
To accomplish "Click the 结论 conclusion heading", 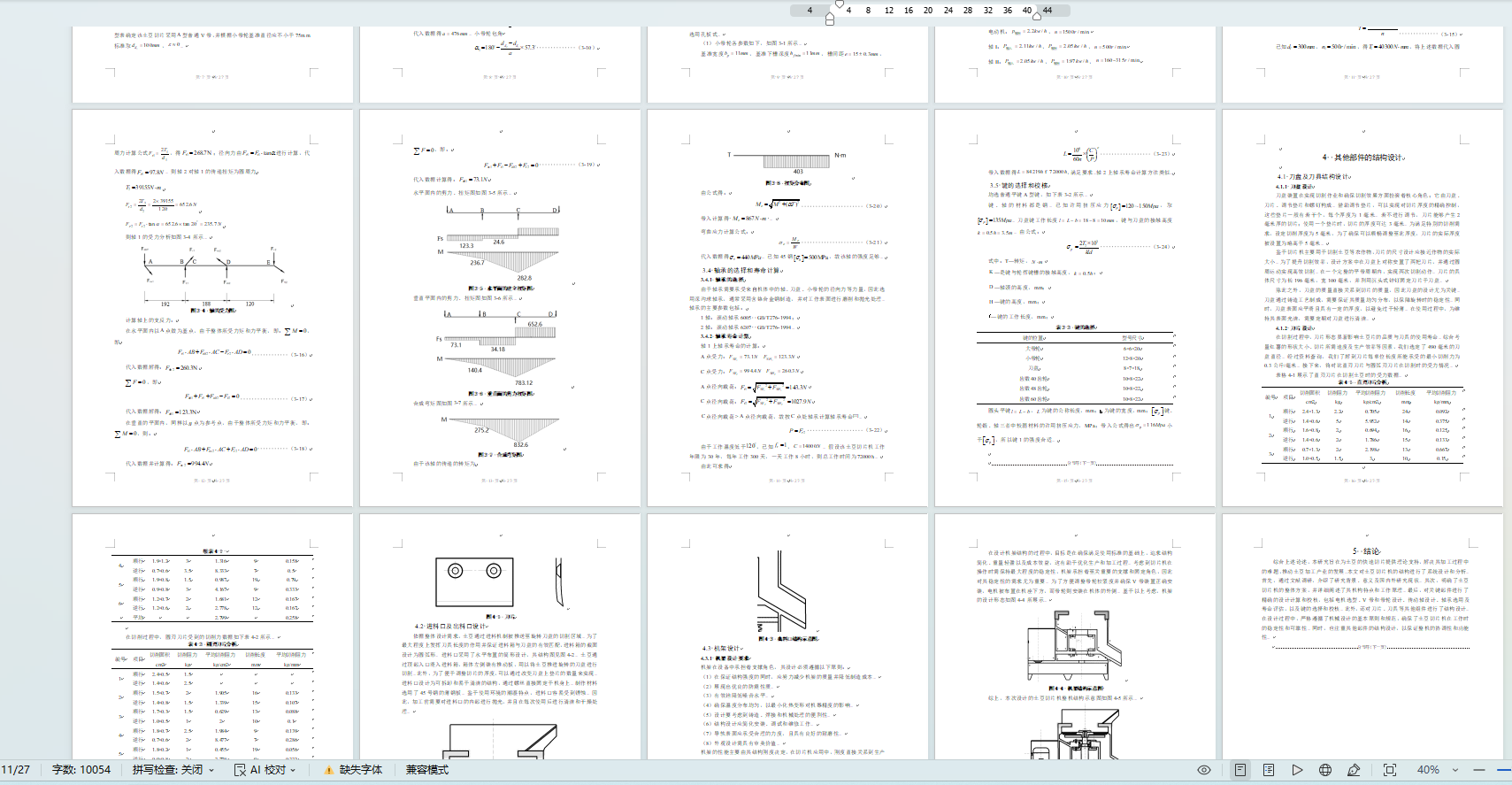I will click(1370, 551).
